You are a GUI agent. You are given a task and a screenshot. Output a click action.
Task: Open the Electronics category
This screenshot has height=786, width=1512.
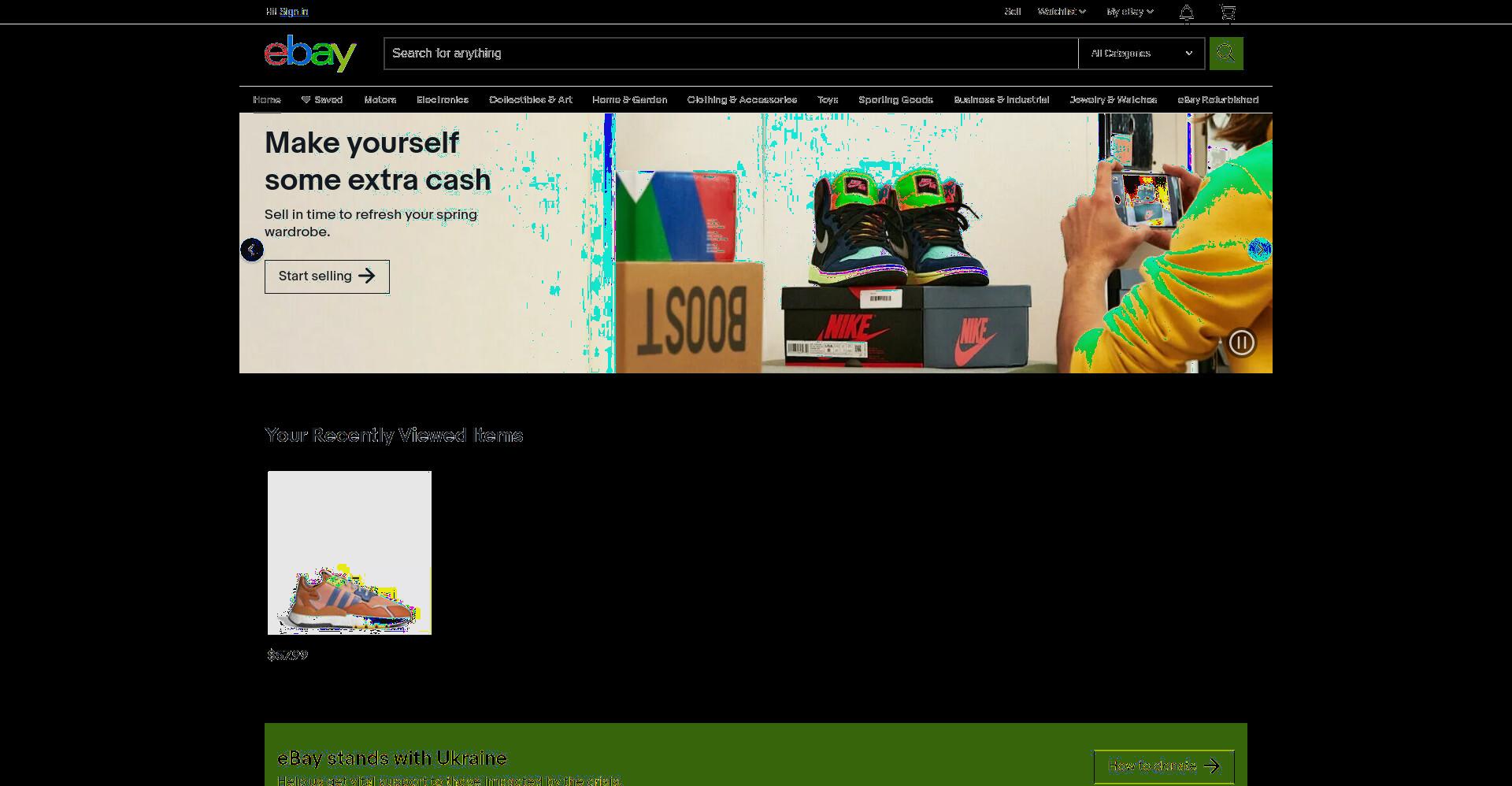pos(443,100)
